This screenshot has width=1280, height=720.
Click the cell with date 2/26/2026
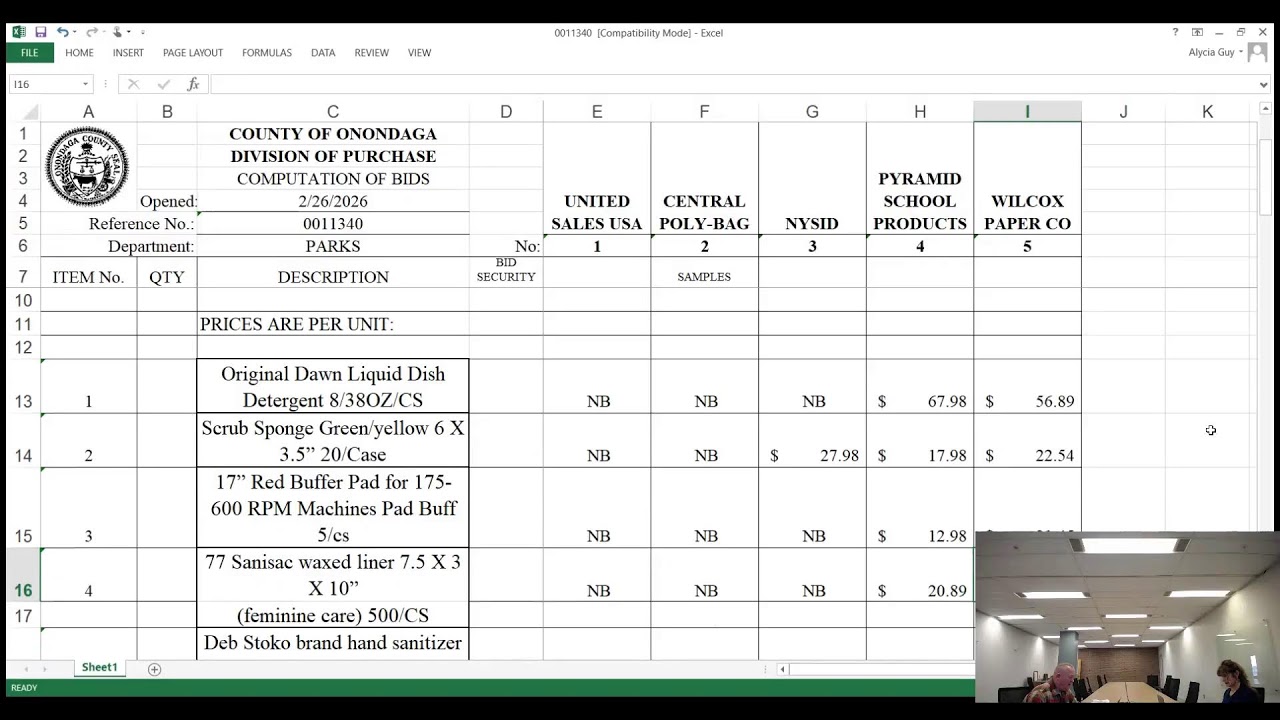(333, 201)
